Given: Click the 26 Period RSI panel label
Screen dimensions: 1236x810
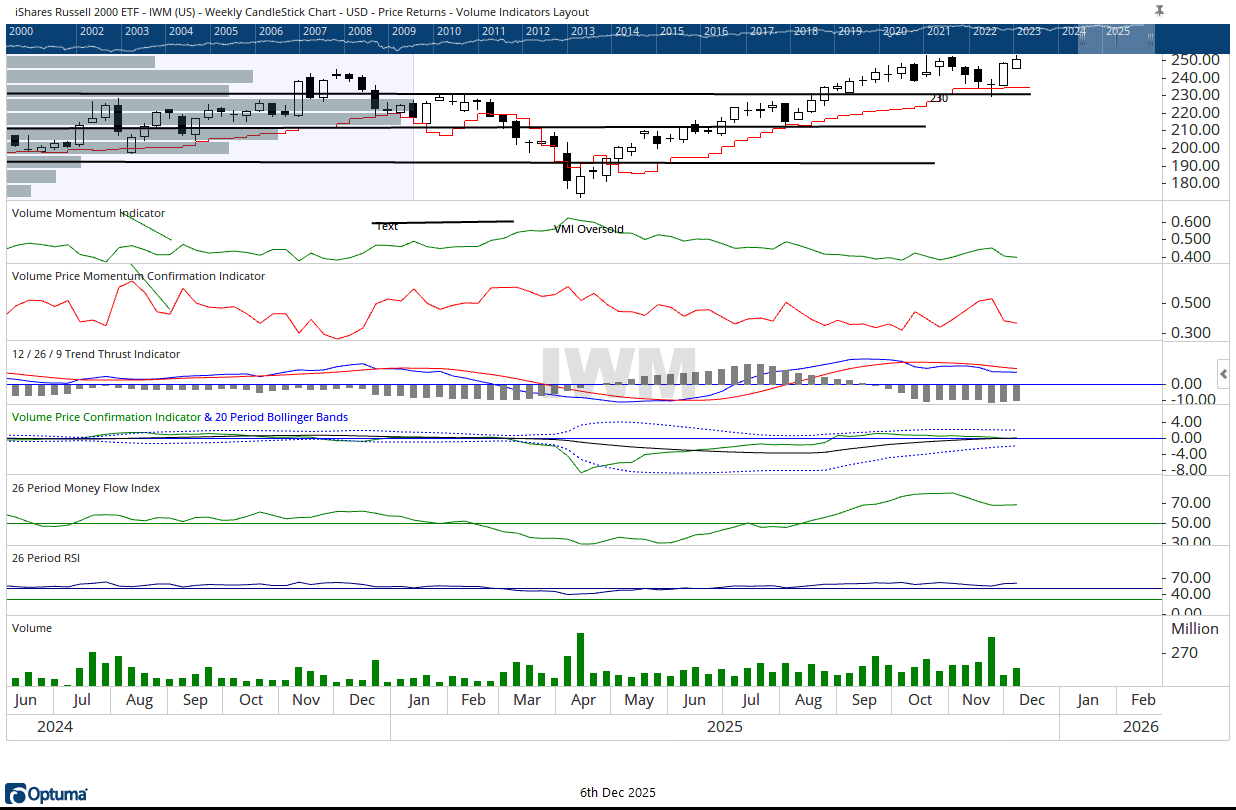Looking at the screenshot, I should 46,557.
